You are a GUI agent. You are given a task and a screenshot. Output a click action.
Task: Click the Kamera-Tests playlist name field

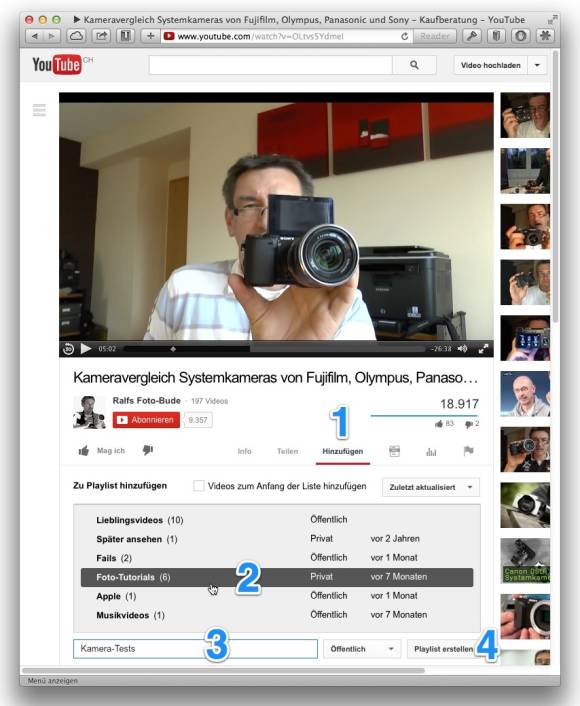pos(195,649)
